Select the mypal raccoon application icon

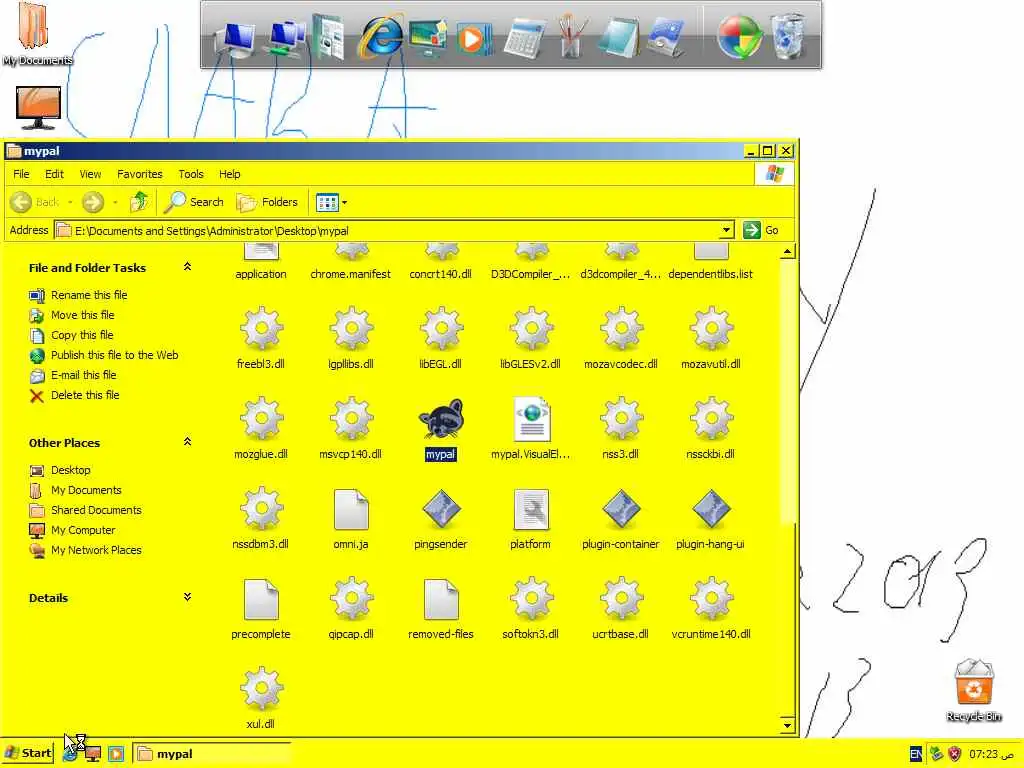(441, 419)
